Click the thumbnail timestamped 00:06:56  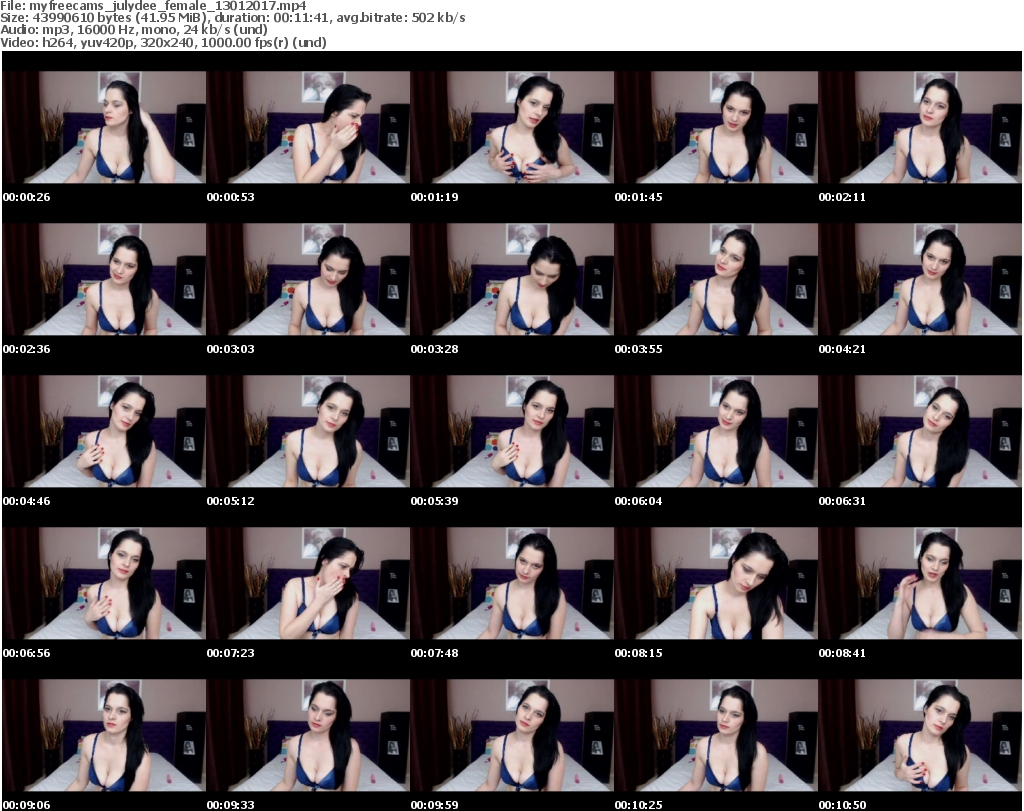104,584
